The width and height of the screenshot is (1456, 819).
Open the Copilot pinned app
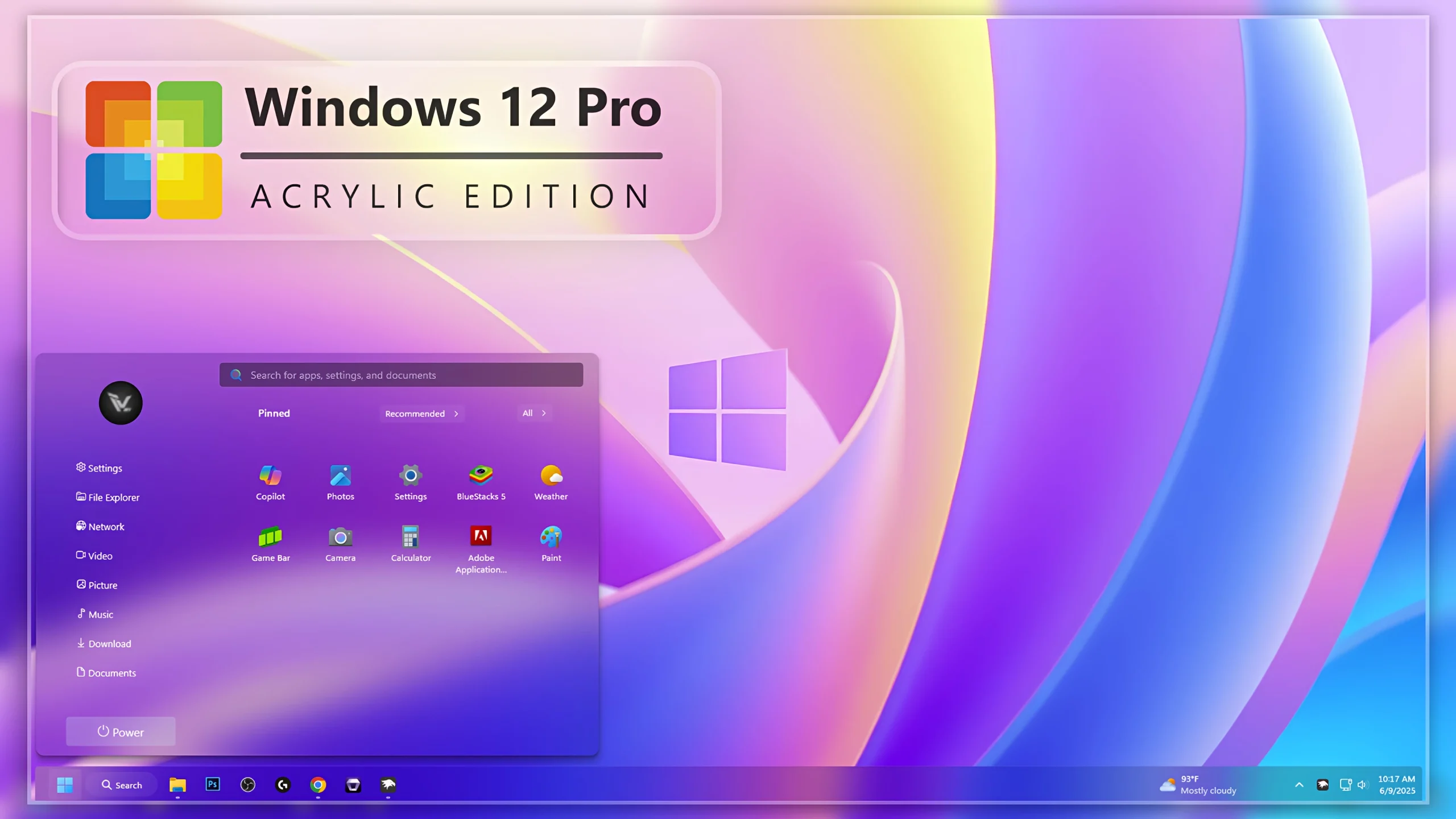270,482
